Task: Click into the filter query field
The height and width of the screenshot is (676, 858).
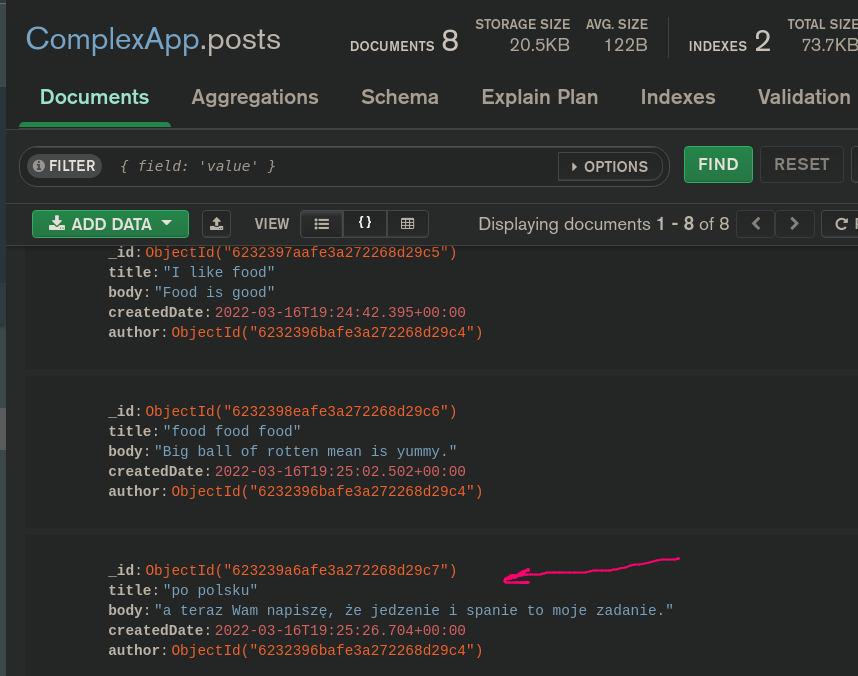Action: point(330,167)
